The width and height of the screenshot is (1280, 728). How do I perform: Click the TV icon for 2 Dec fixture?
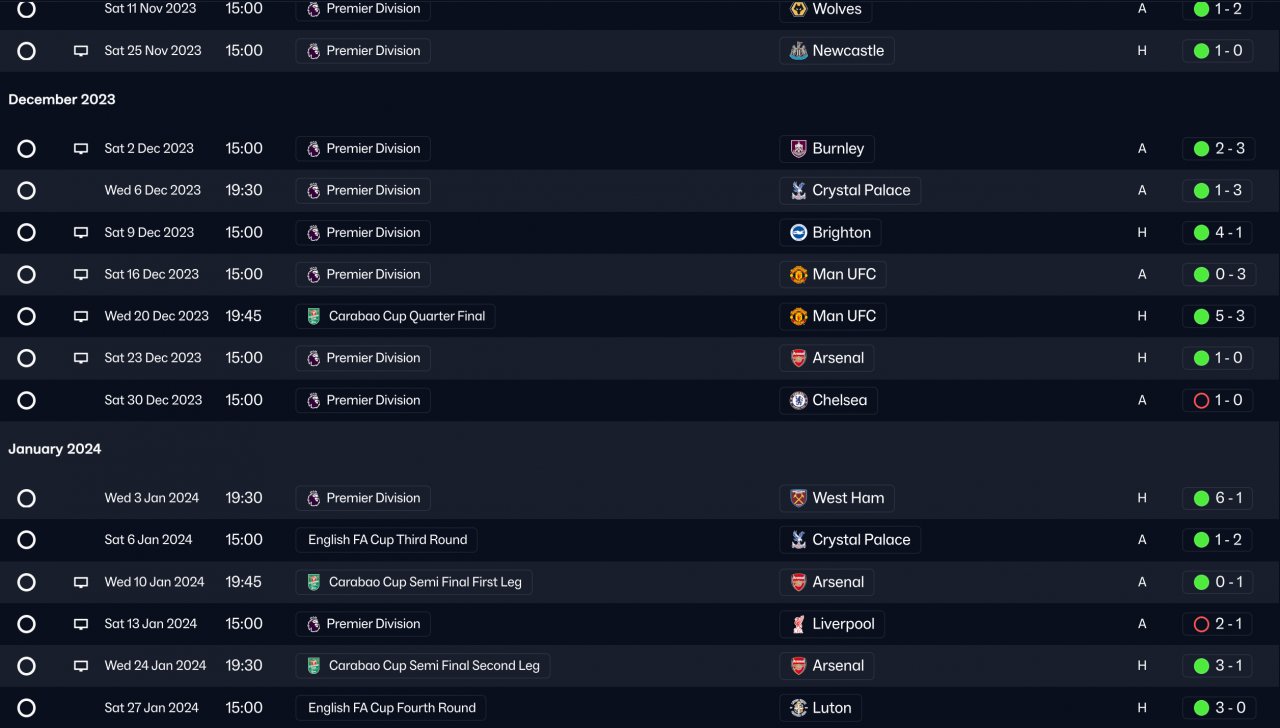pos(81,149)
